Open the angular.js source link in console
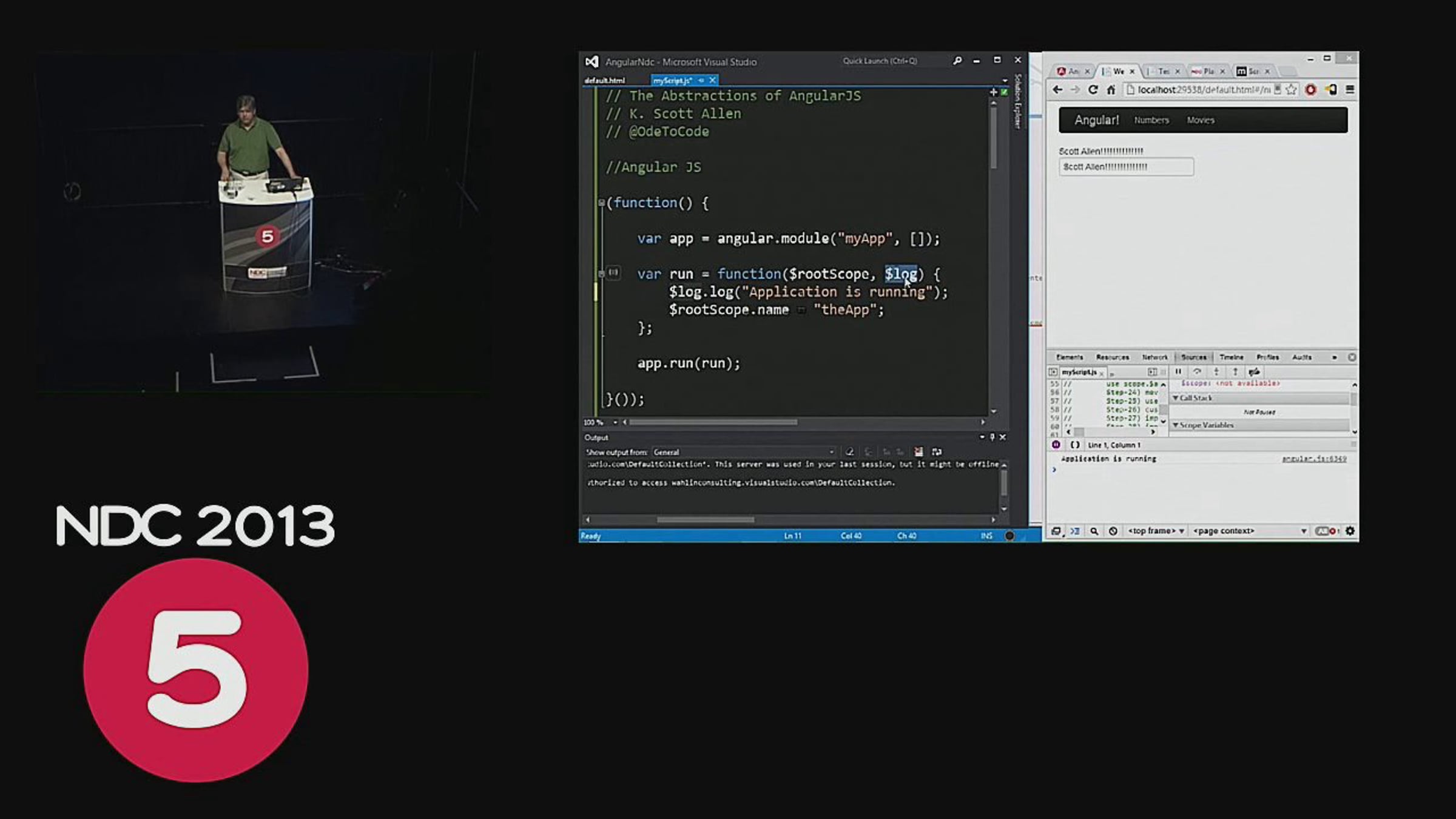This screenshot has width=1456, height=819. pyautogui.click(x=1314, y=459)
